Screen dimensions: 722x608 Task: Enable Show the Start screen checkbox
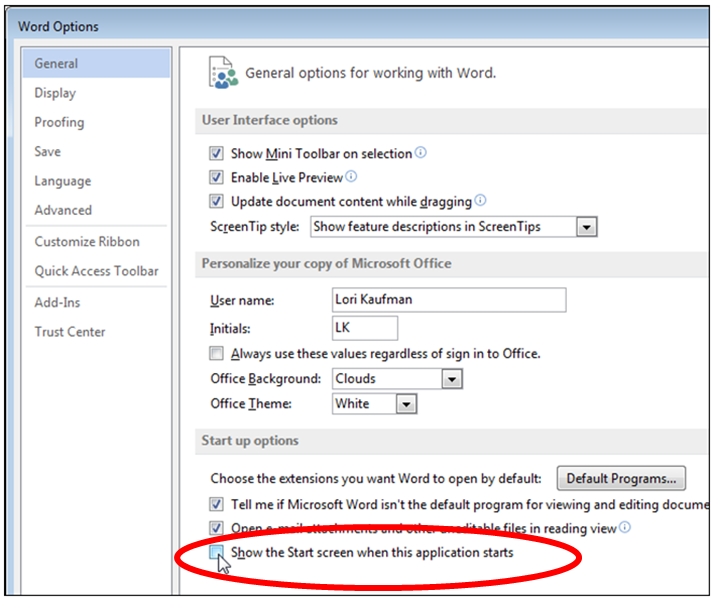(217, 552)
